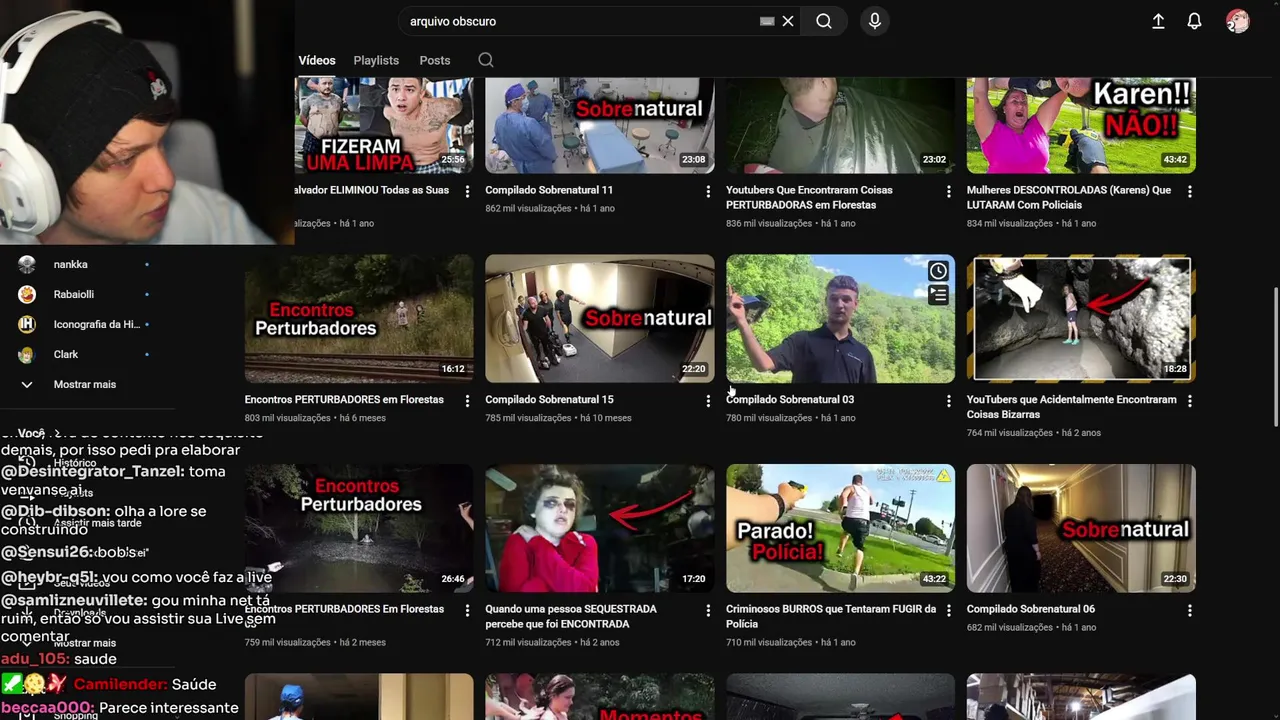Open options menu for Compilado Sobrenatural 03
Viewport: 1280px width, 720px height.
pyautogui.click(x=949, y=401)
